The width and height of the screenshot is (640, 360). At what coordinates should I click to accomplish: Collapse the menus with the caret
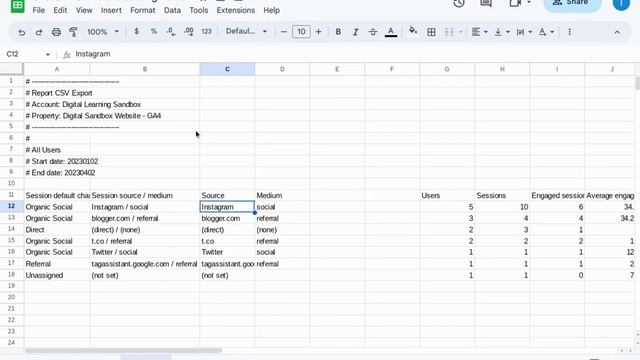[617, 32]
